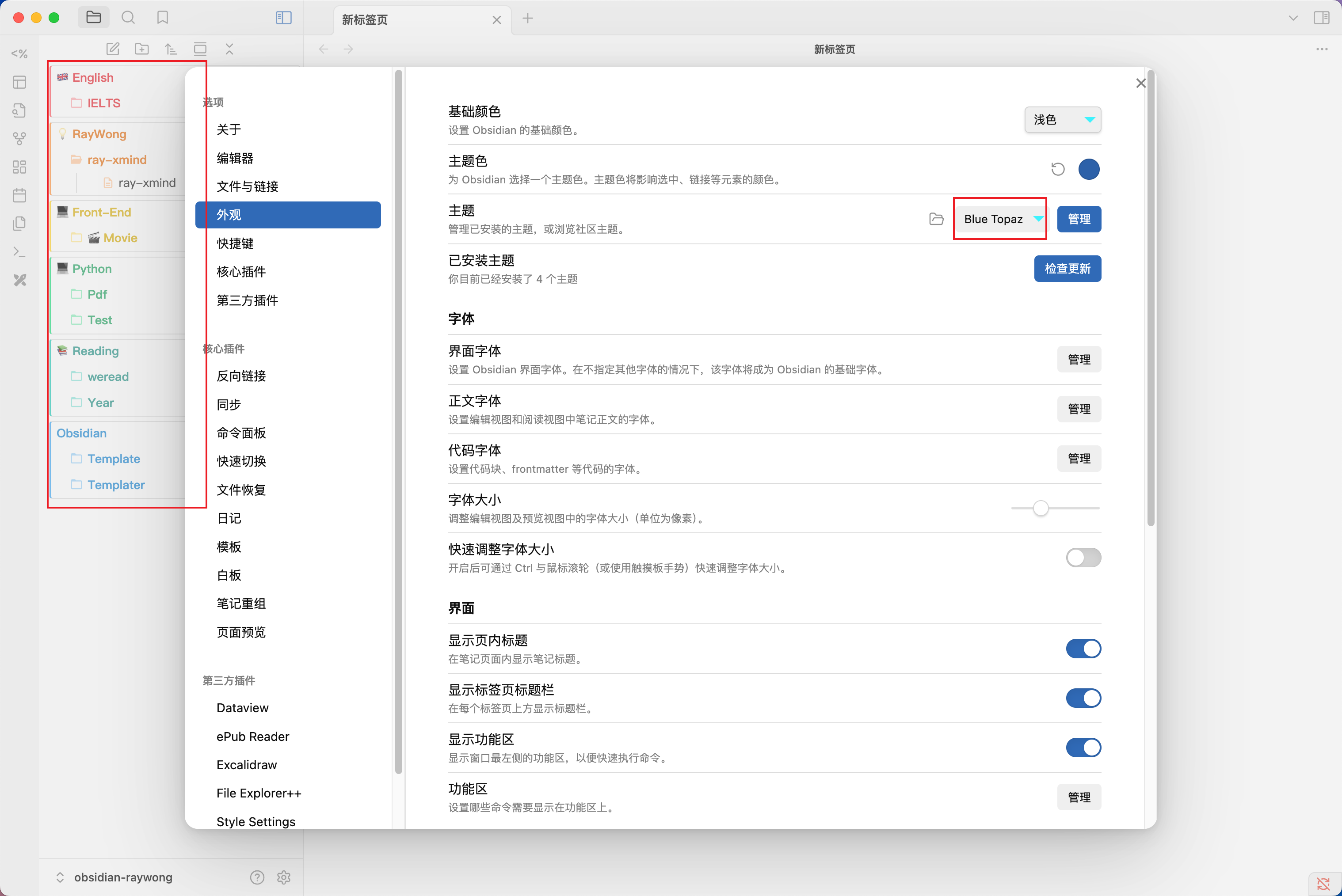Open quick switcher ribbon icon
Viewport: 1342px width, 896px height.
coord(19,110)
